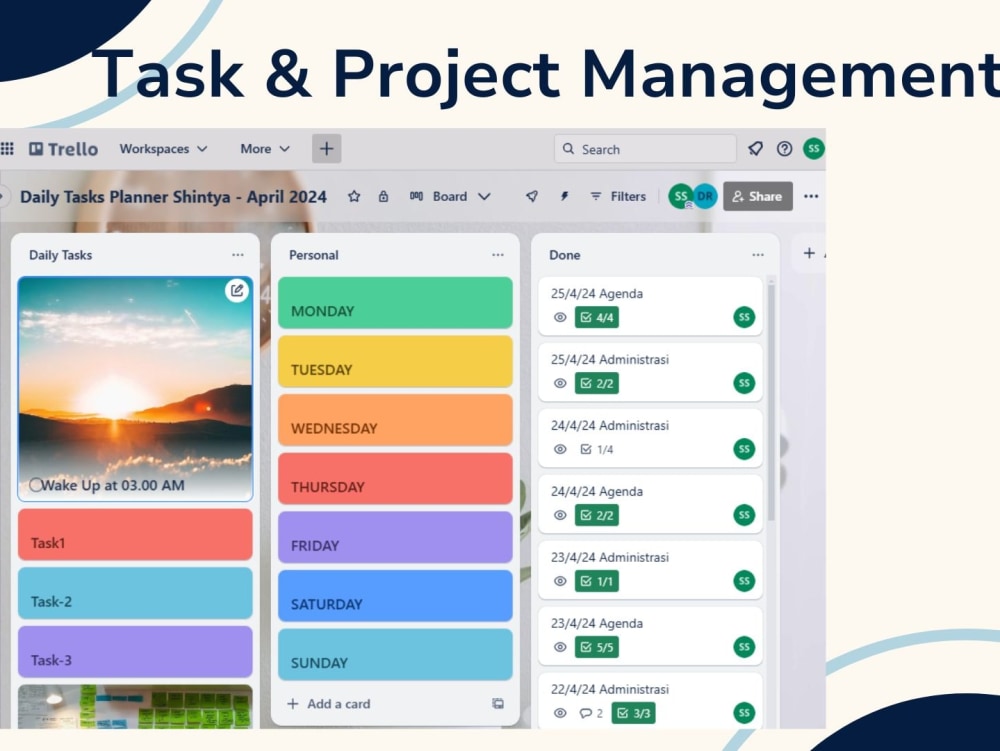Open the purple Task-3 card

click(135, 652)
